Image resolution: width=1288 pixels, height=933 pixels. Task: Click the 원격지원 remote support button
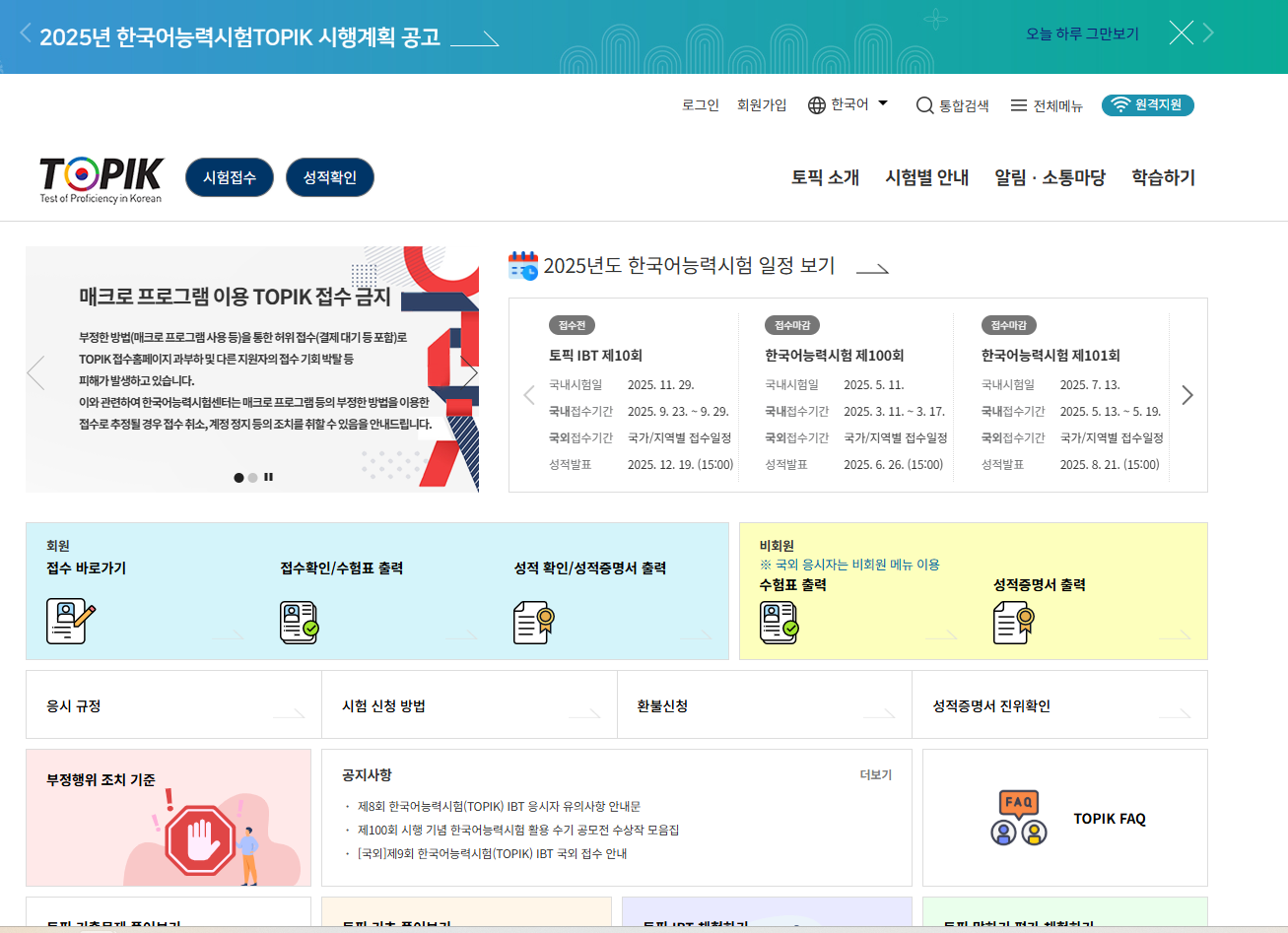click(1147, 105)
